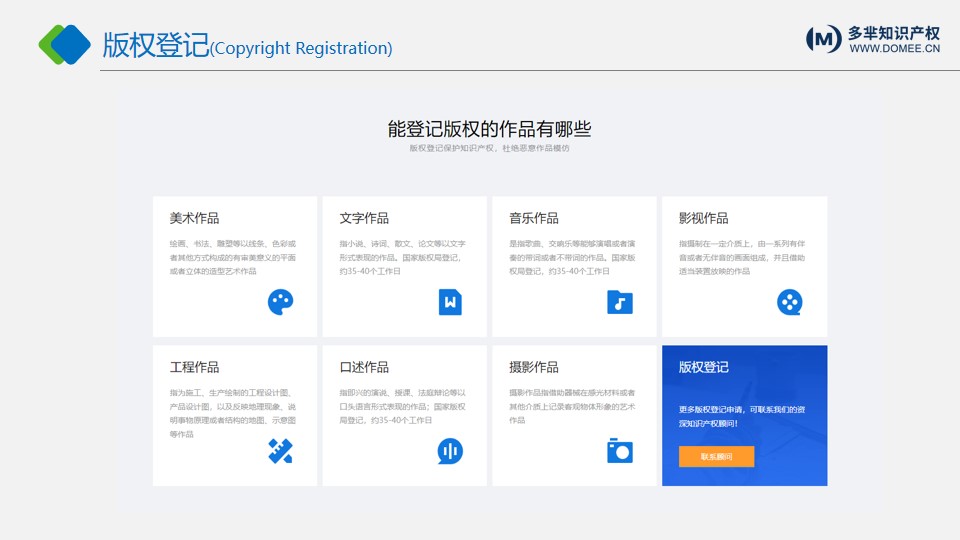Viewport: 960px width, 540px height.
Task: Click the palette icon in 美术作品 card
Action: coord(280,302)
